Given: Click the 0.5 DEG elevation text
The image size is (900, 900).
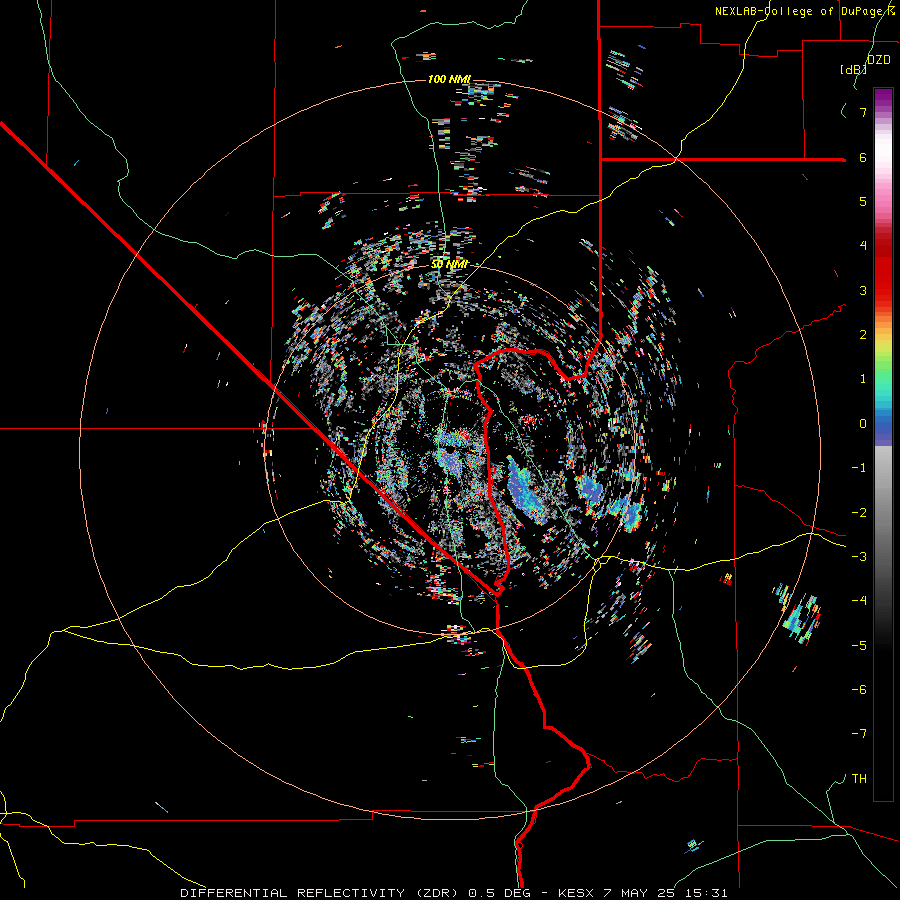Looking at the screenshot, I should click(499, 893).
